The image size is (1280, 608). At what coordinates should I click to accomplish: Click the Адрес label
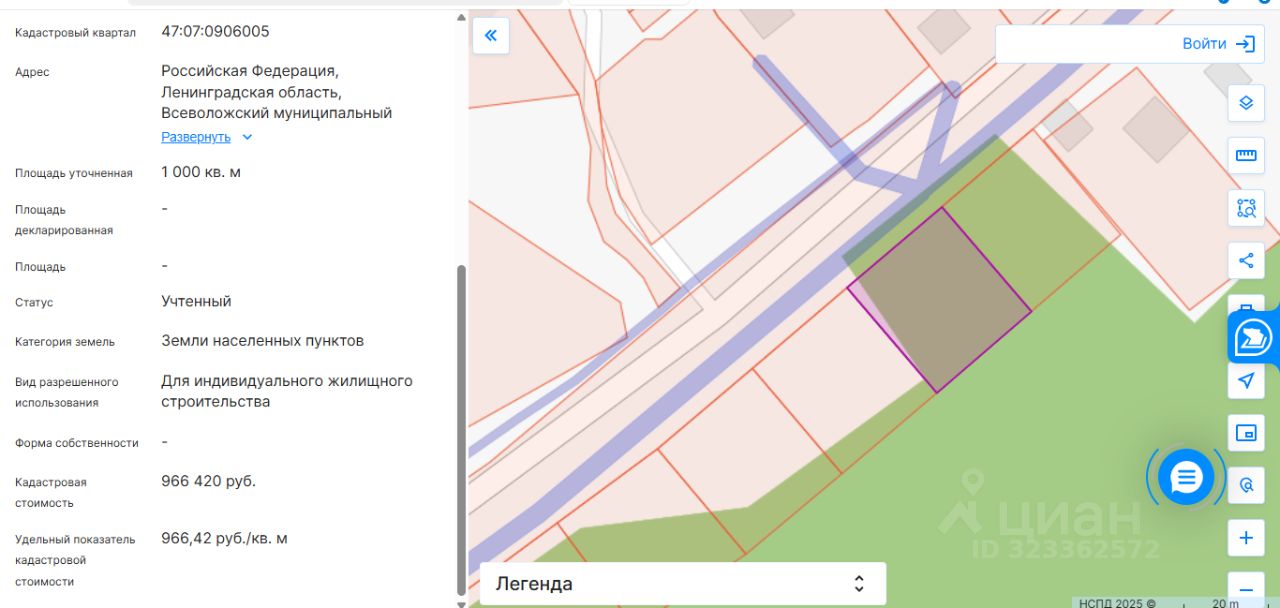(x=32, y=72)
